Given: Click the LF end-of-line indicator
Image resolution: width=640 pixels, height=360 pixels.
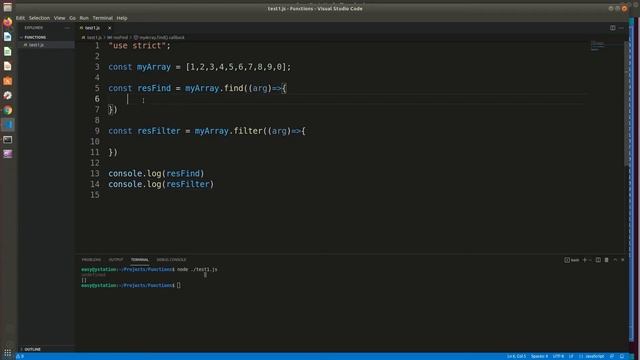Looking at the screenshot, I should [x=571, y=356].
